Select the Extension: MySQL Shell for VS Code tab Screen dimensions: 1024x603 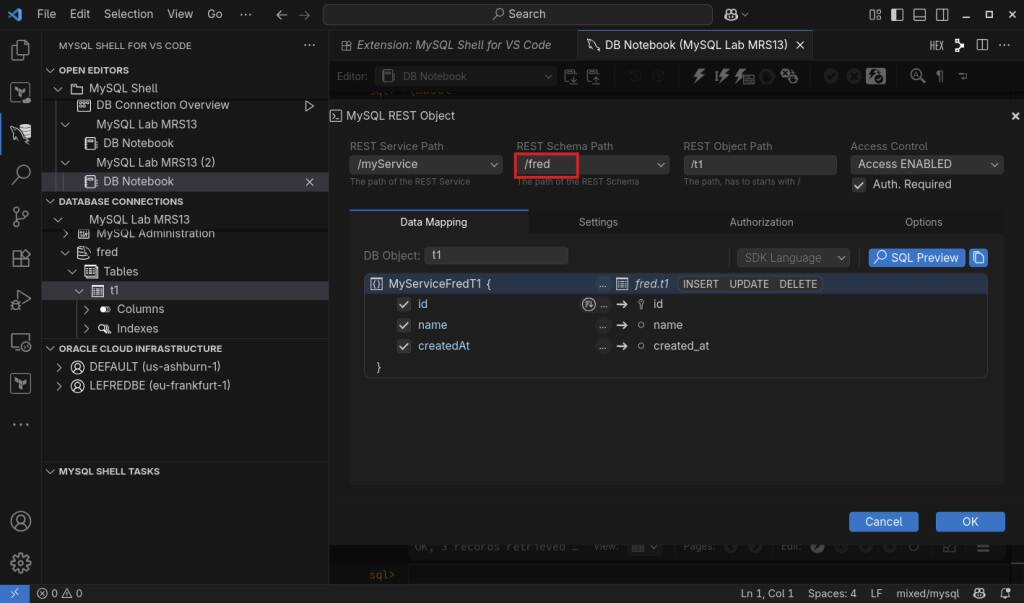click(446, 45)
